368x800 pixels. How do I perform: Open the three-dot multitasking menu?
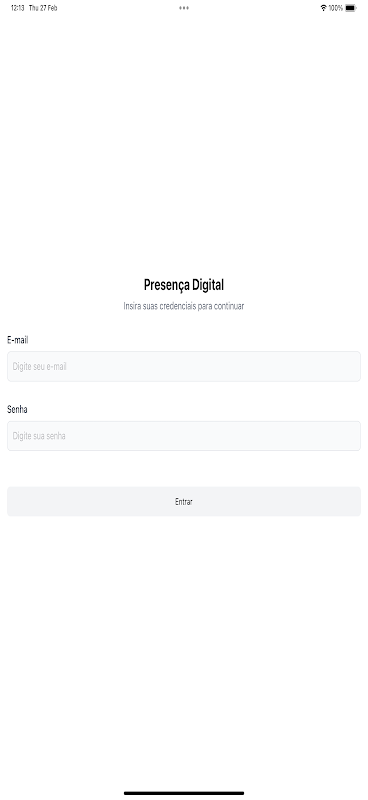[x=184, y=8]
